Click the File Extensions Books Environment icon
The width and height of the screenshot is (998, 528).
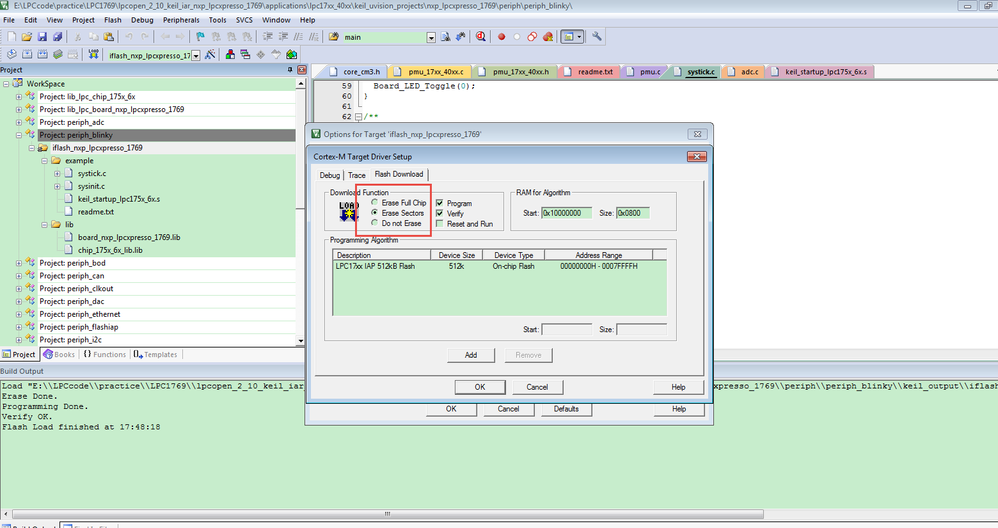230,55
